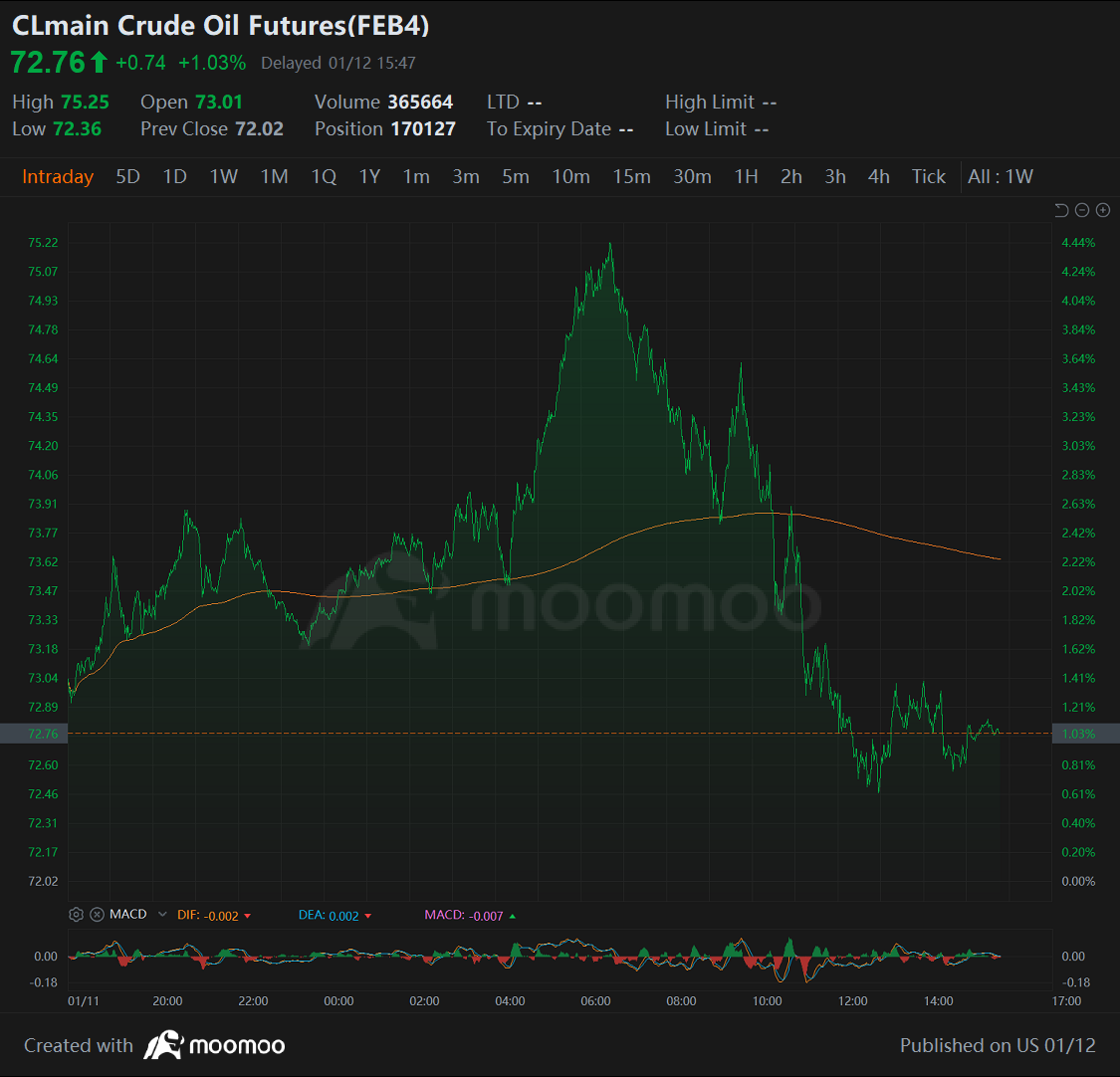The width and height of the screenshot is (1120, 1077).
Task: Select the 1M monthly timeframe
Action: click(x=274, y=177)
